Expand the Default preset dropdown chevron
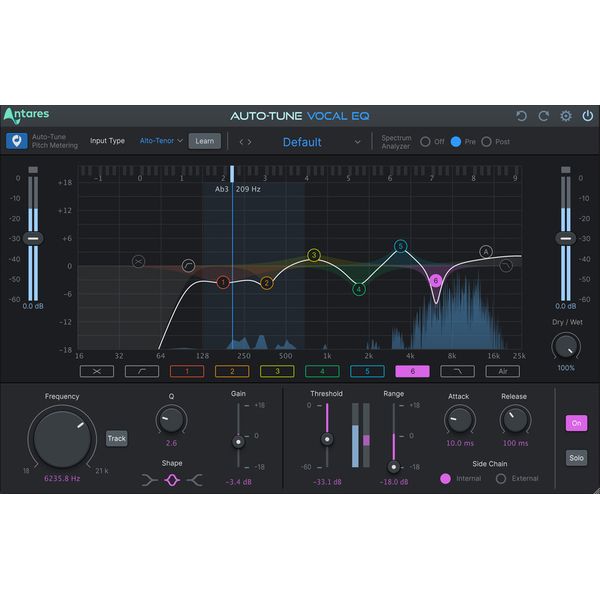The image size is (600, 600). point(357,142)
